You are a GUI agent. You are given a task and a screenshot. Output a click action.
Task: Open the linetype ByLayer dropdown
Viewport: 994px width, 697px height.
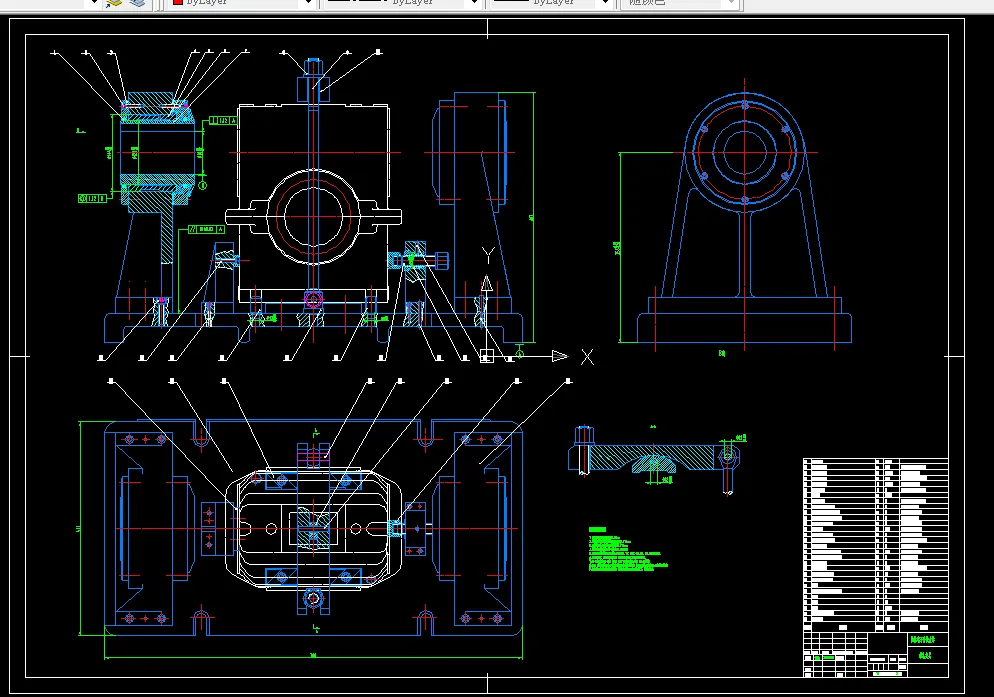point(402,3)
